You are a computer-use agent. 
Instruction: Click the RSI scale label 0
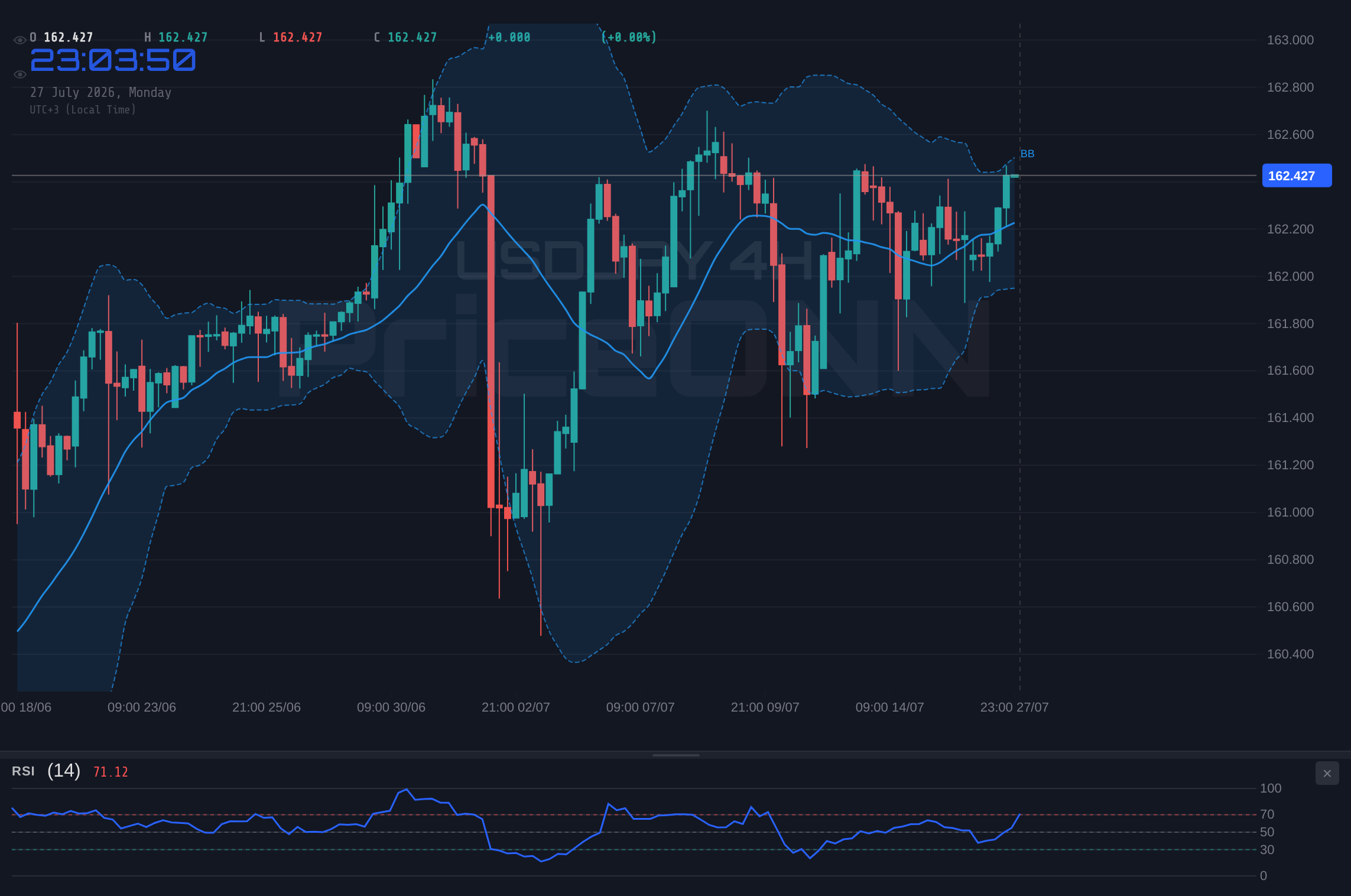click(x=1264, y=876)
